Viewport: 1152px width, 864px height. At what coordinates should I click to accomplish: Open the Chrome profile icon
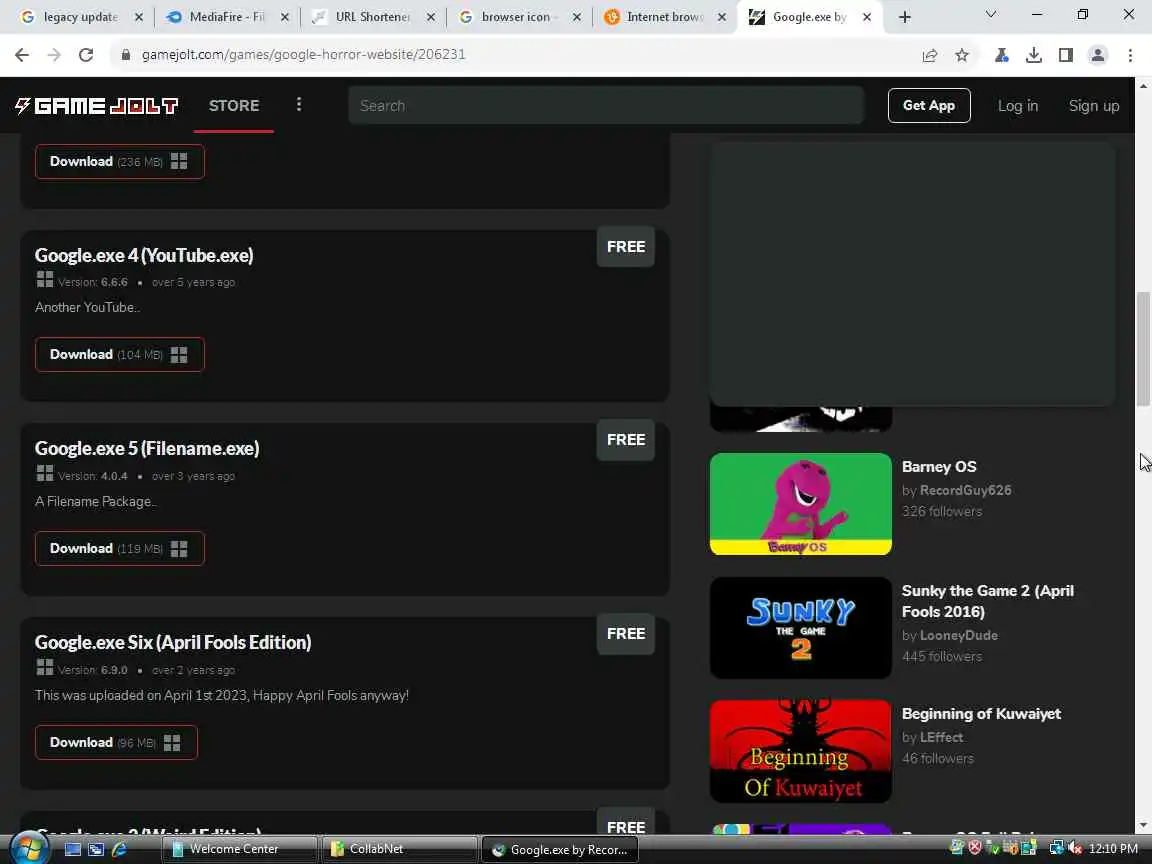click(1098, 55)
